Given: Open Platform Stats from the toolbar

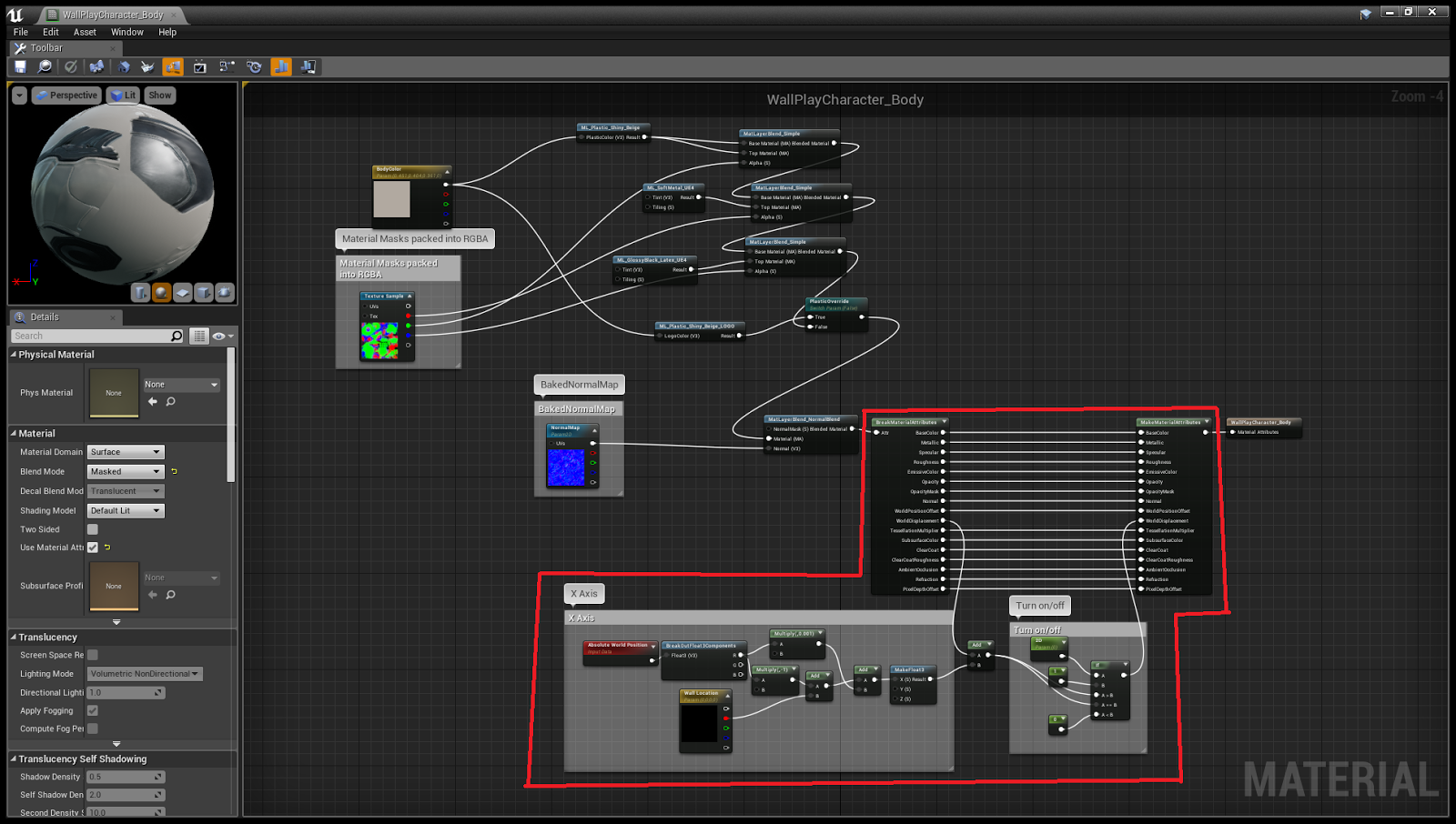Looking at the screenshot, I should [308, 66].
